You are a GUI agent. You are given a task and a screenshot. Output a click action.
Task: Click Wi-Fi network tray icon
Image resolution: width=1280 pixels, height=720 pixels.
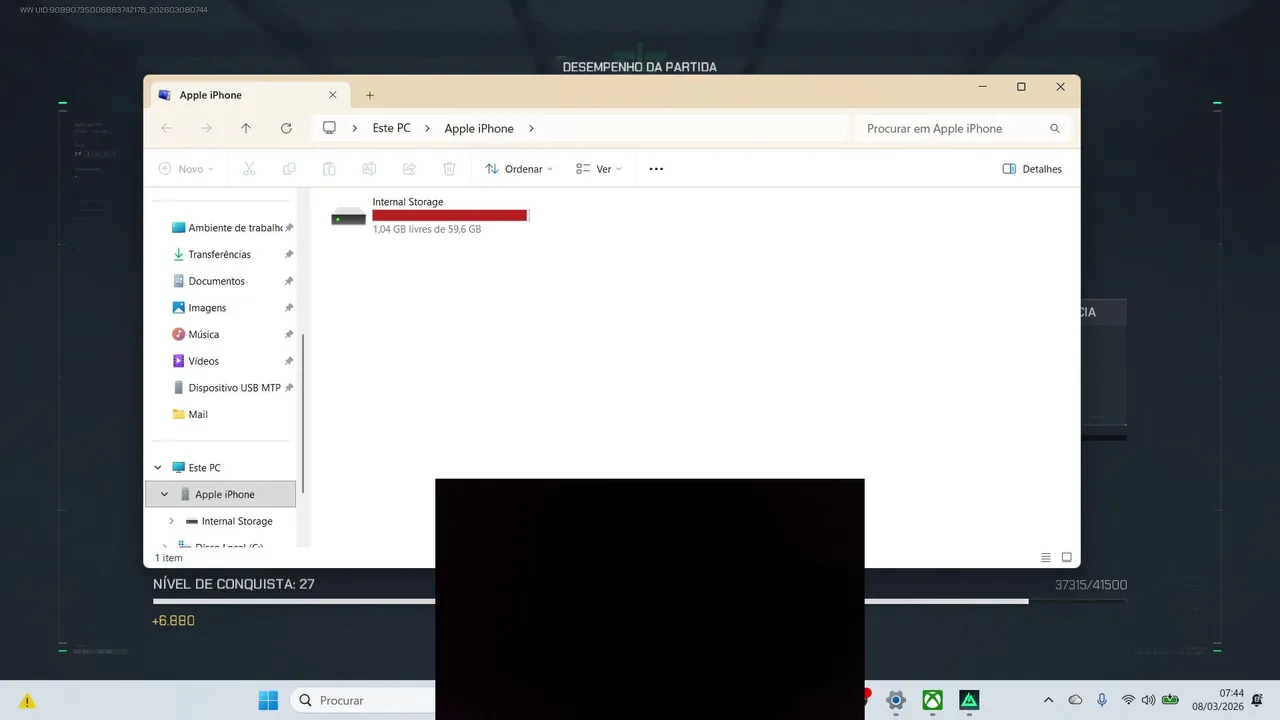click(x=1128, y=700)
